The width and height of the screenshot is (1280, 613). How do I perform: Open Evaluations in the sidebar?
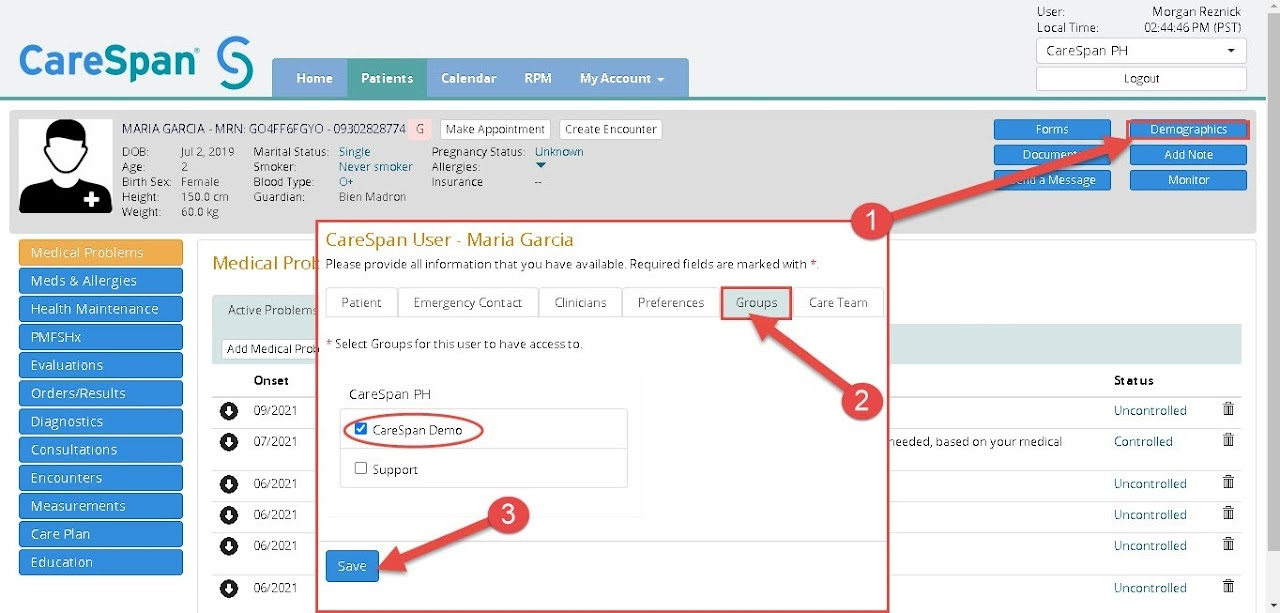[x=101, y=365]
